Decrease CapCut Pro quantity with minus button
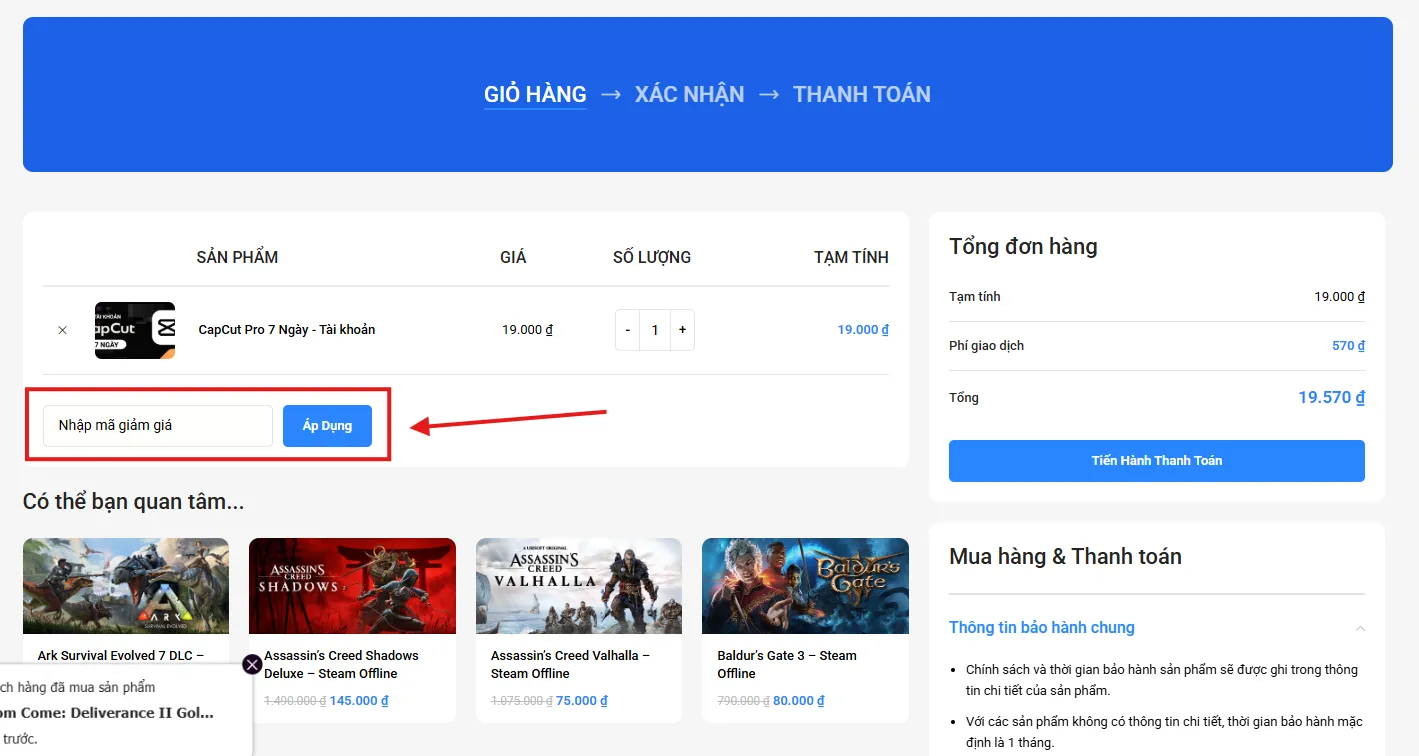This screenshot has width=1419, height=756. click(x=626, y=329)
